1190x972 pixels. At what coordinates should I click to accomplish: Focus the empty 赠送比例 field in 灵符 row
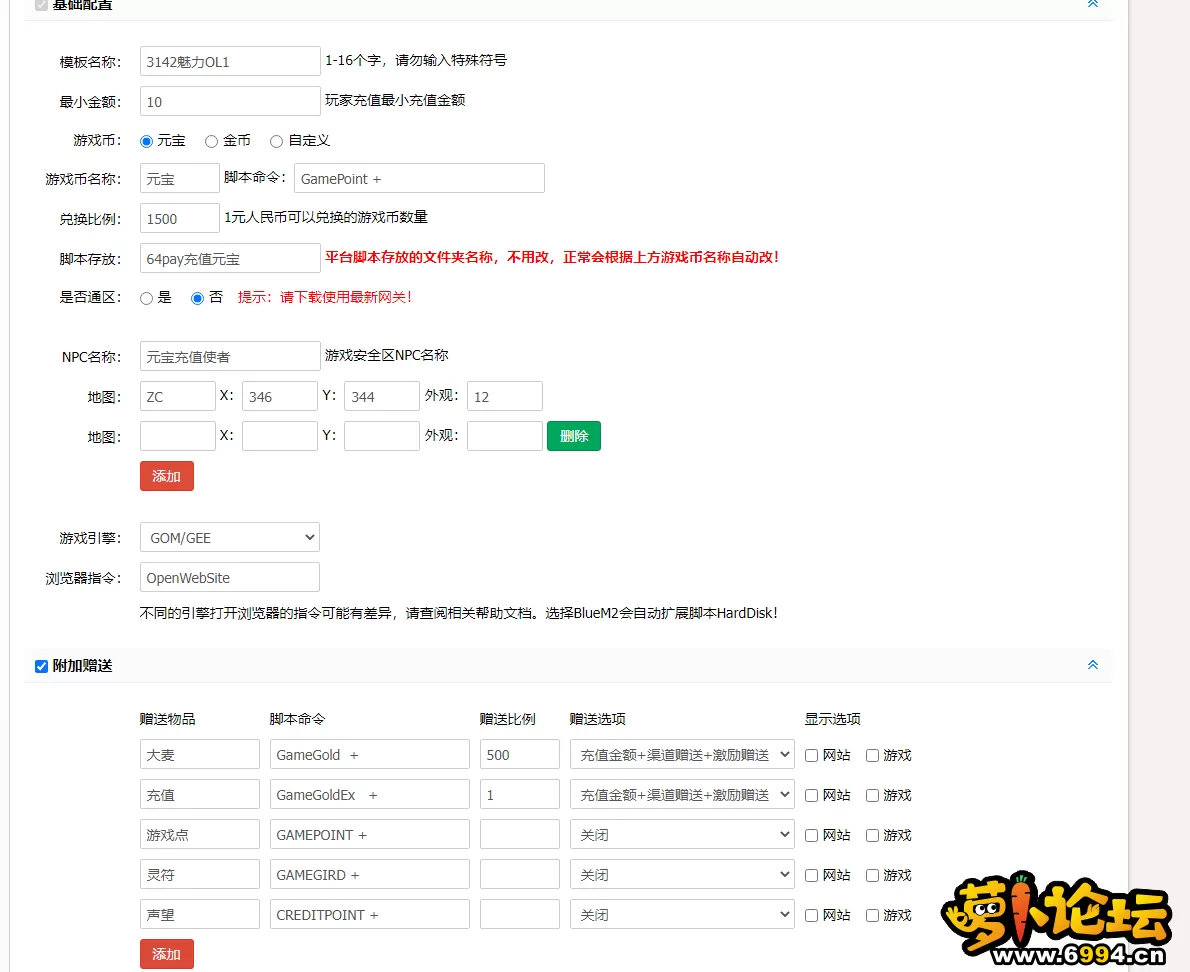(520, 875)
